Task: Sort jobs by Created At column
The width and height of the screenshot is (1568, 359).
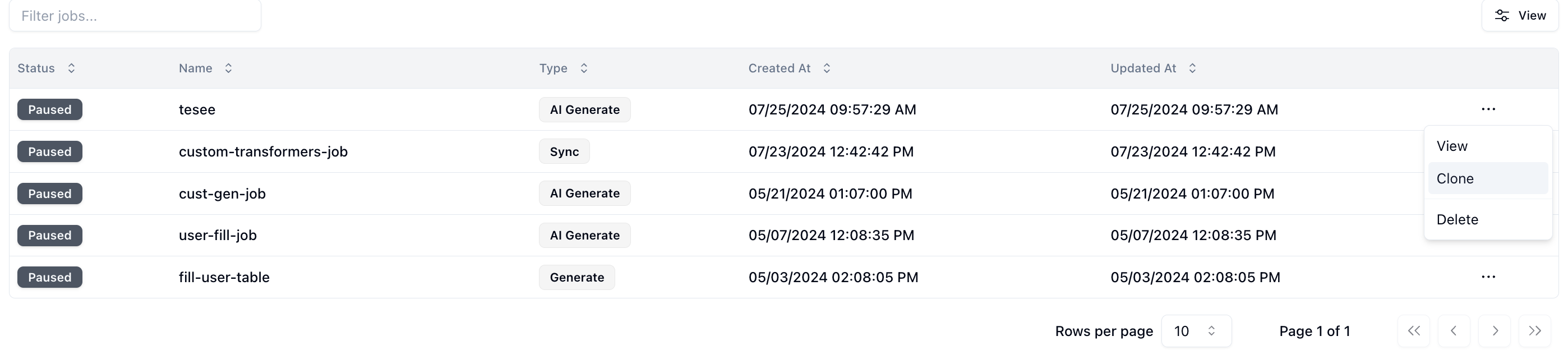Action: point(790,68)
